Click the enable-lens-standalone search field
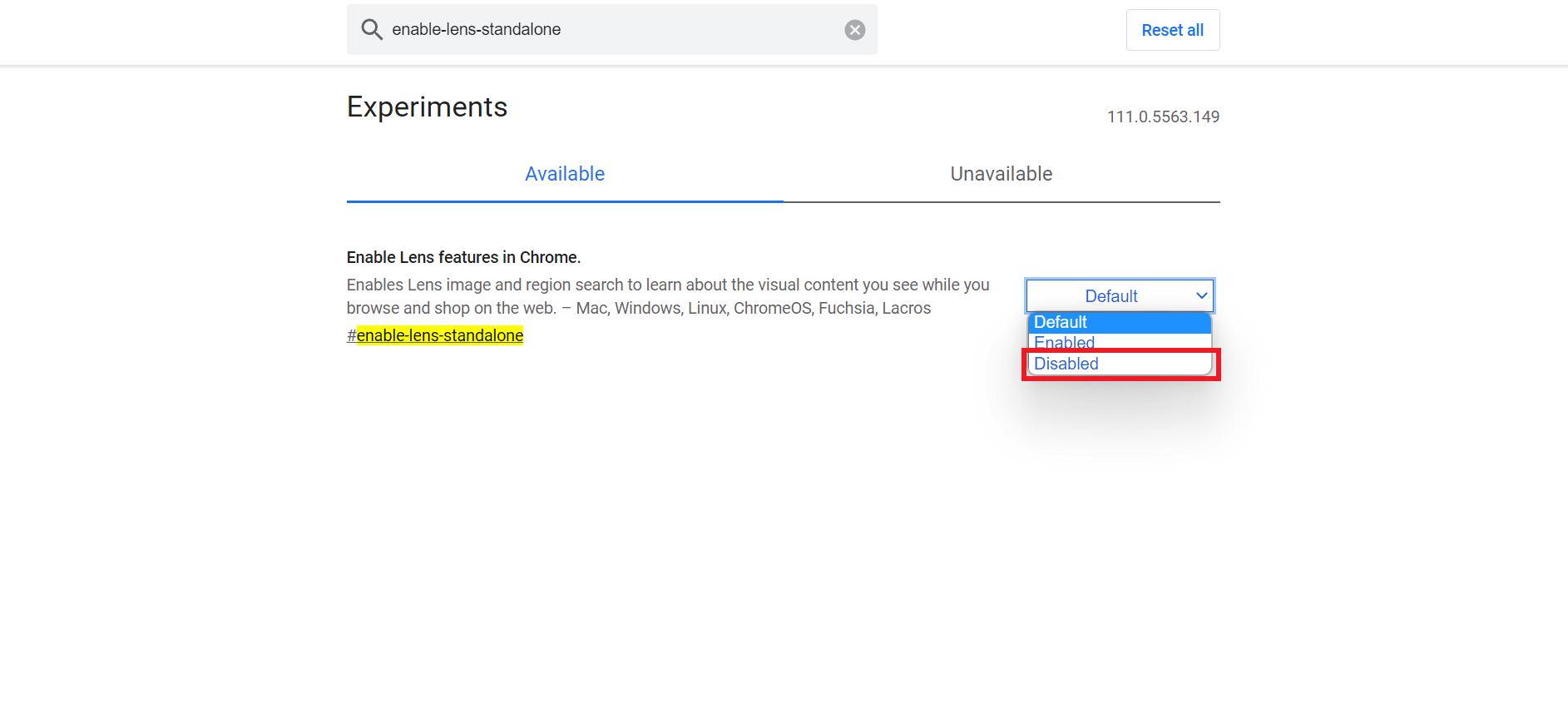The image size is (1568, 704). (611, 30)
